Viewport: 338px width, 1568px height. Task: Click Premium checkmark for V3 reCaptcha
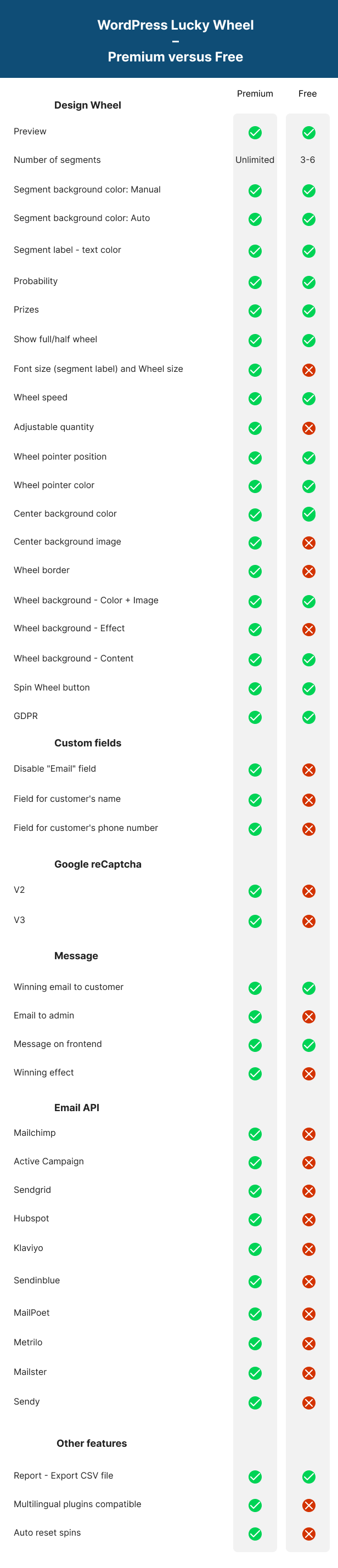[x=255, y=921]
